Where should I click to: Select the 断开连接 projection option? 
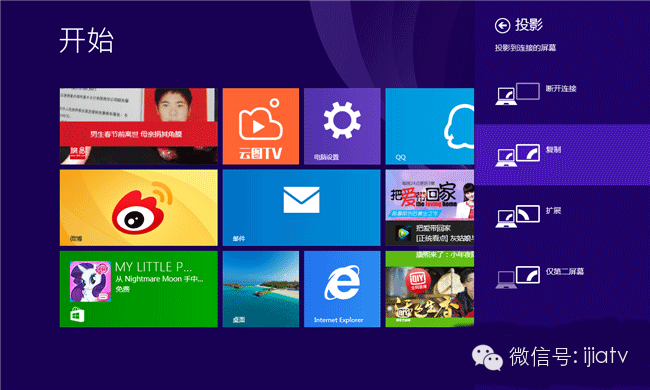coord(562,94)
